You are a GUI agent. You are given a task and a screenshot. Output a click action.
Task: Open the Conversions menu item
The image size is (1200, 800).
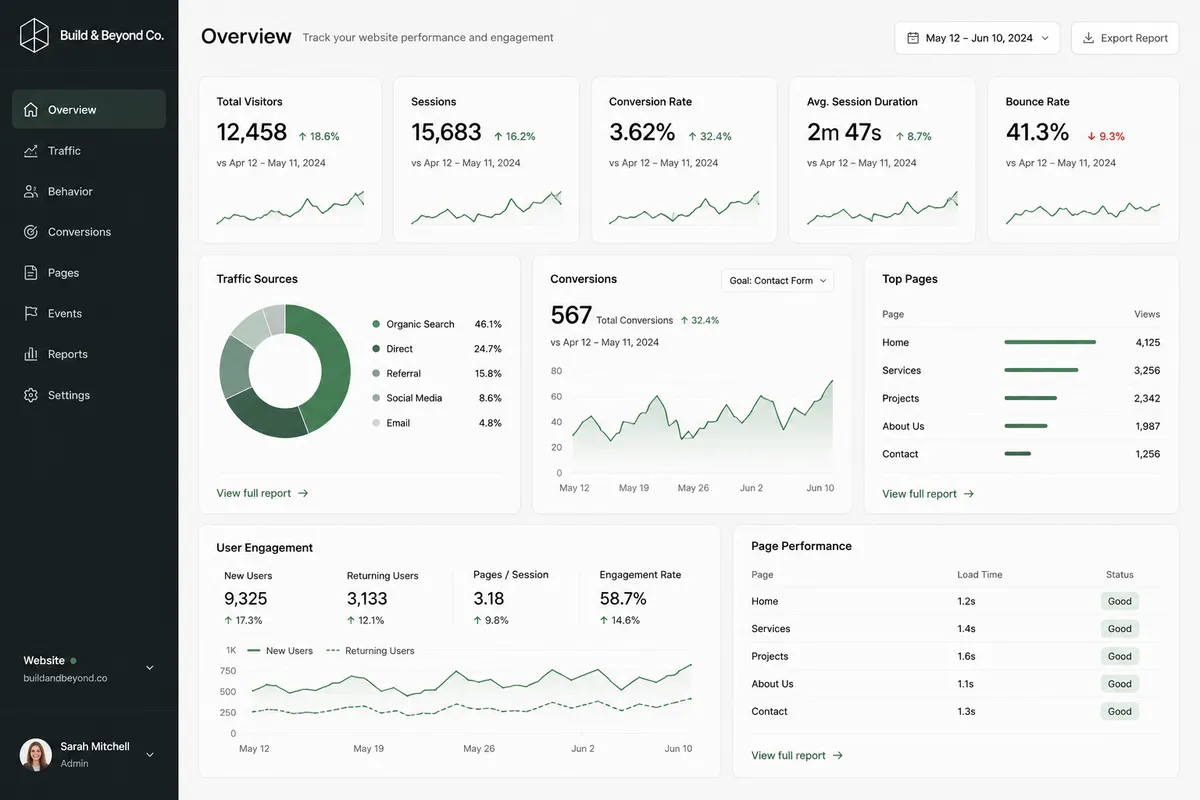click(89, 232)
